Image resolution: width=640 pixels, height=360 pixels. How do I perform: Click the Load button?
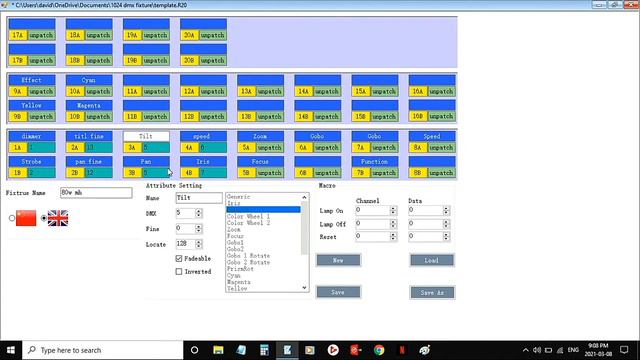click(x=432, y=260)
